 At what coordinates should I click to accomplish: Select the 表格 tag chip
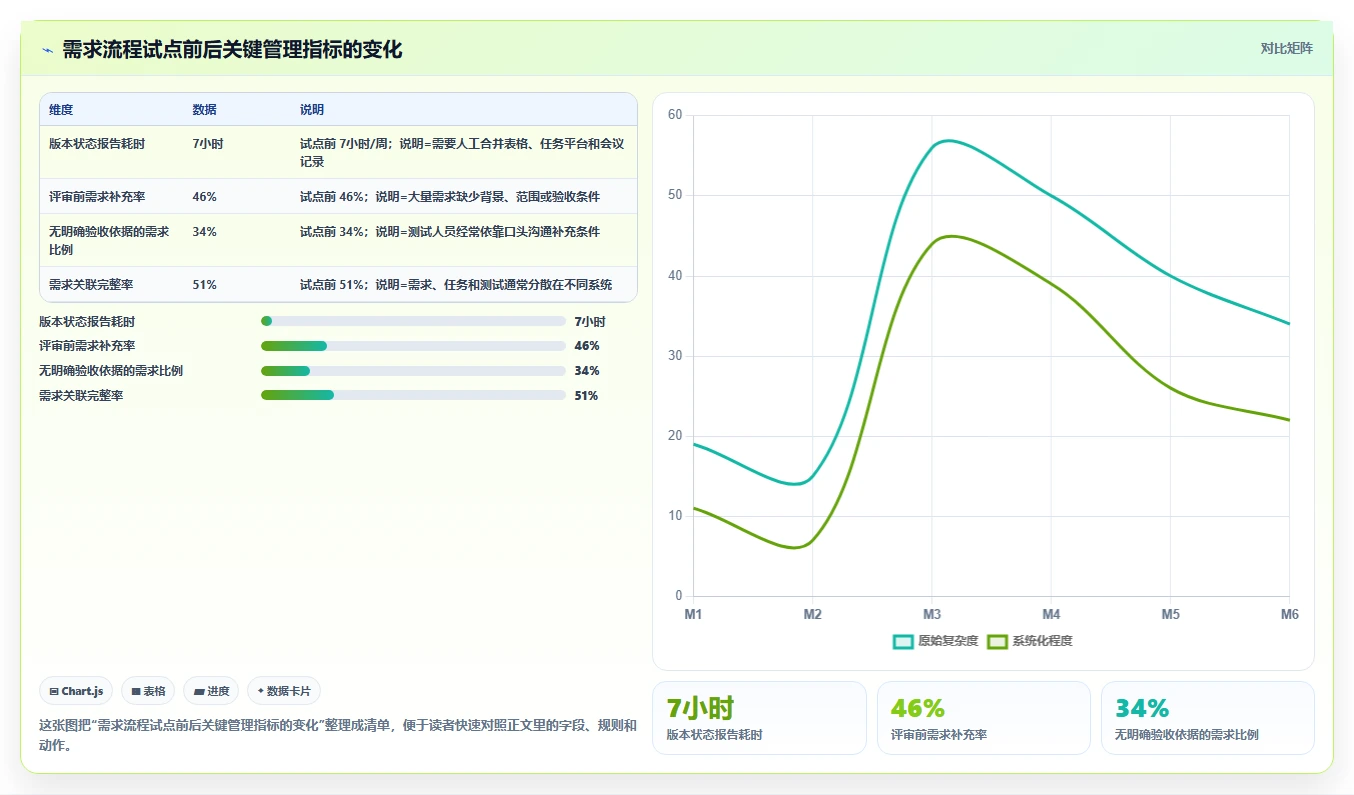pos(148,691)
